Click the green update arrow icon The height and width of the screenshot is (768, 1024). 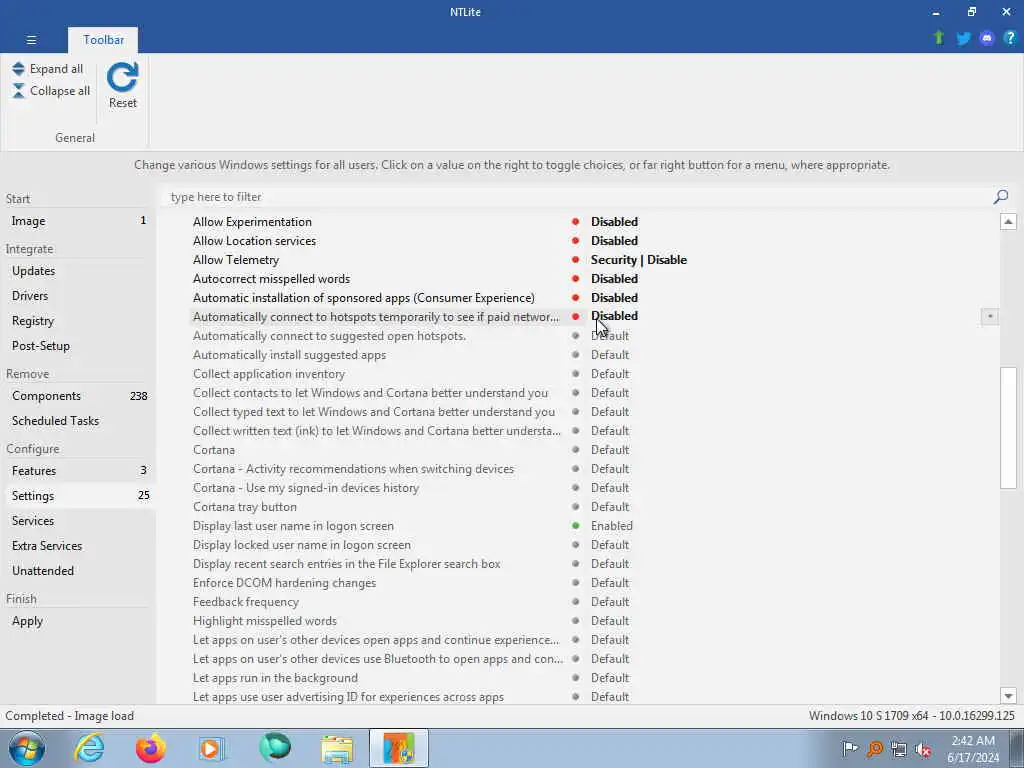tap(939, 38)
